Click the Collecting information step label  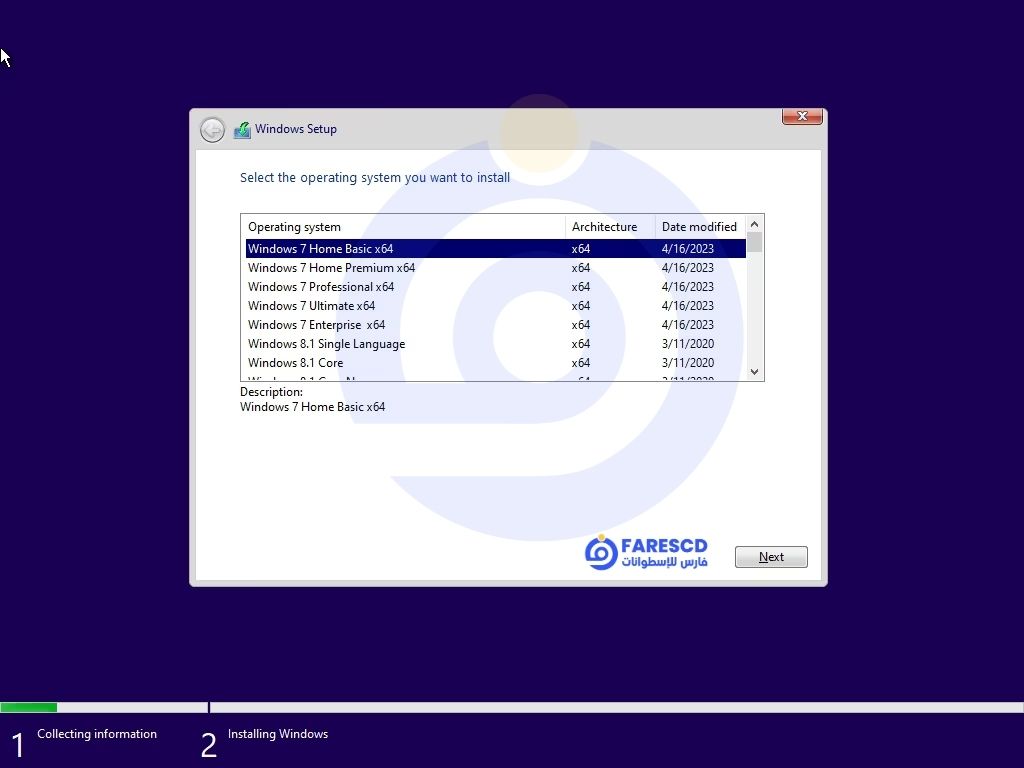[97, 734]
